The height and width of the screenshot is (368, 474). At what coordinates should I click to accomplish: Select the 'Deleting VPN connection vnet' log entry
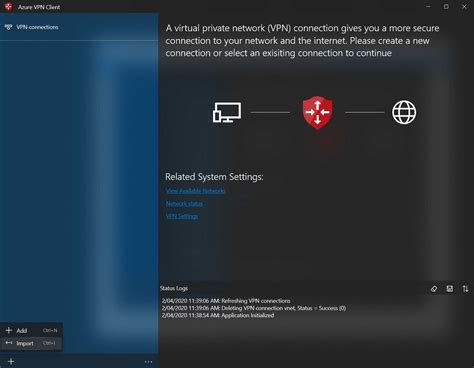[254, 308]
